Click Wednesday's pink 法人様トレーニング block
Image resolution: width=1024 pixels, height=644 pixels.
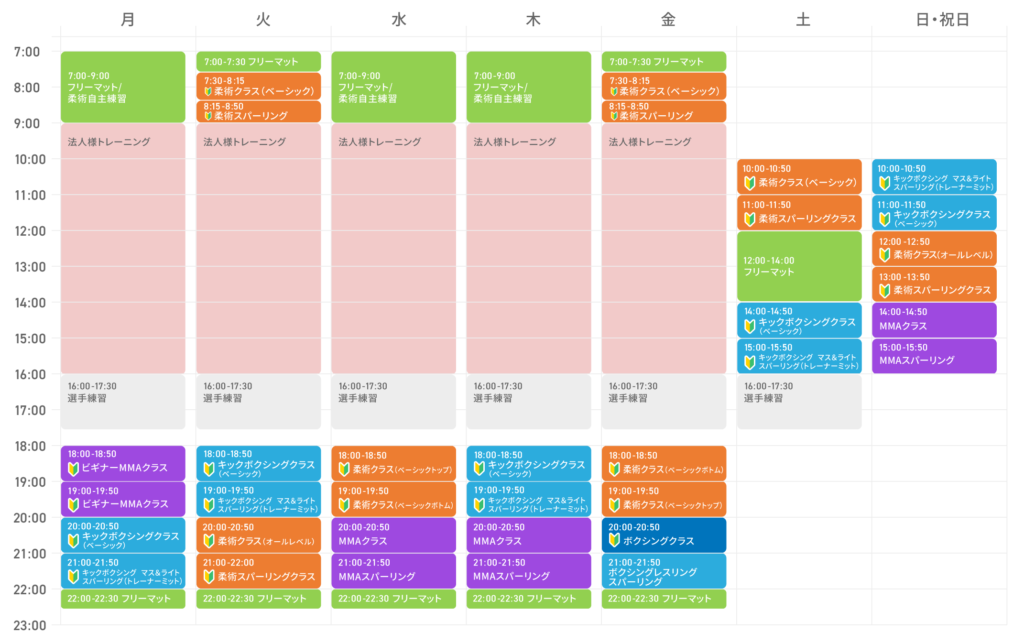[393, 248]
